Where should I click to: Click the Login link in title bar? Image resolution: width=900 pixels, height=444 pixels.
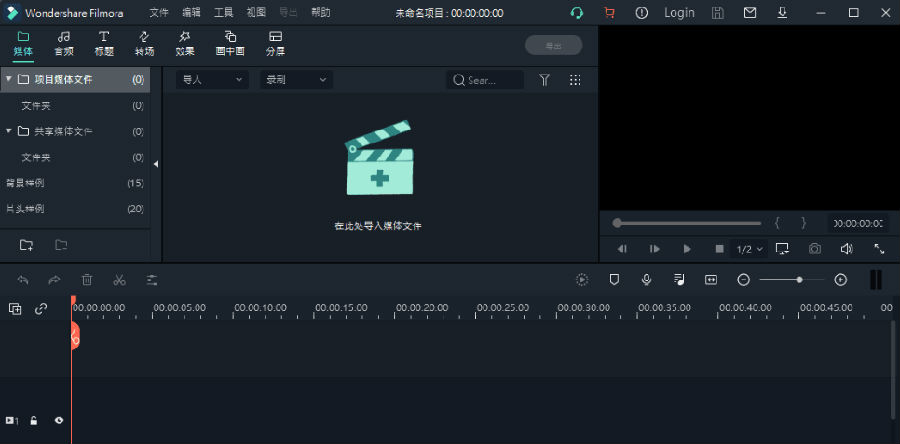pyautogui.click(x=679, y=13)
